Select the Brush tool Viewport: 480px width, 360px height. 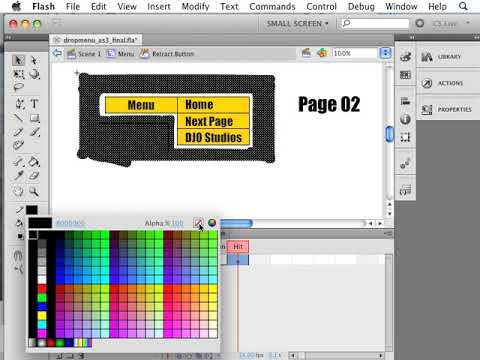click(x=34, y=132)
